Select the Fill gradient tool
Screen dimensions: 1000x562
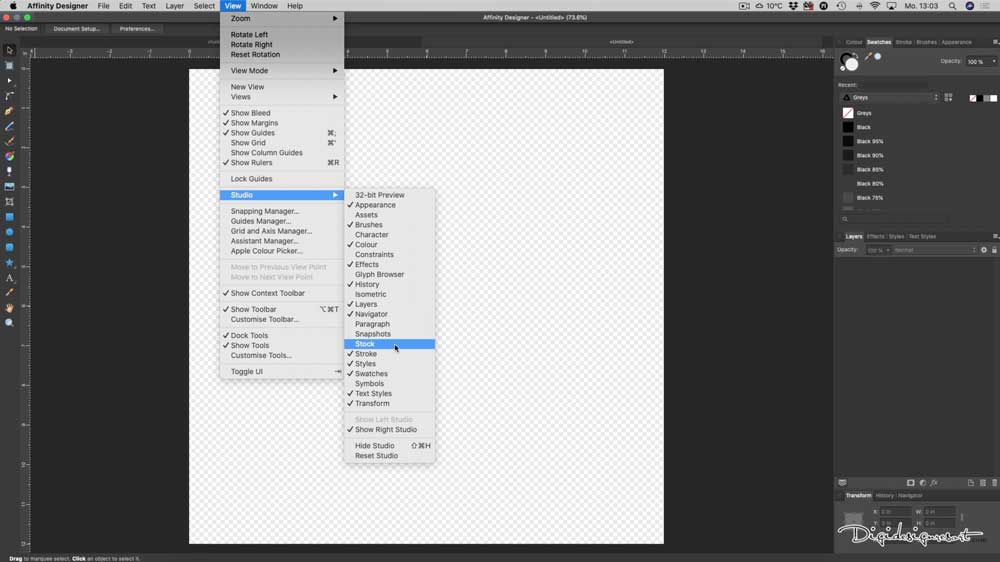(10, 156)
